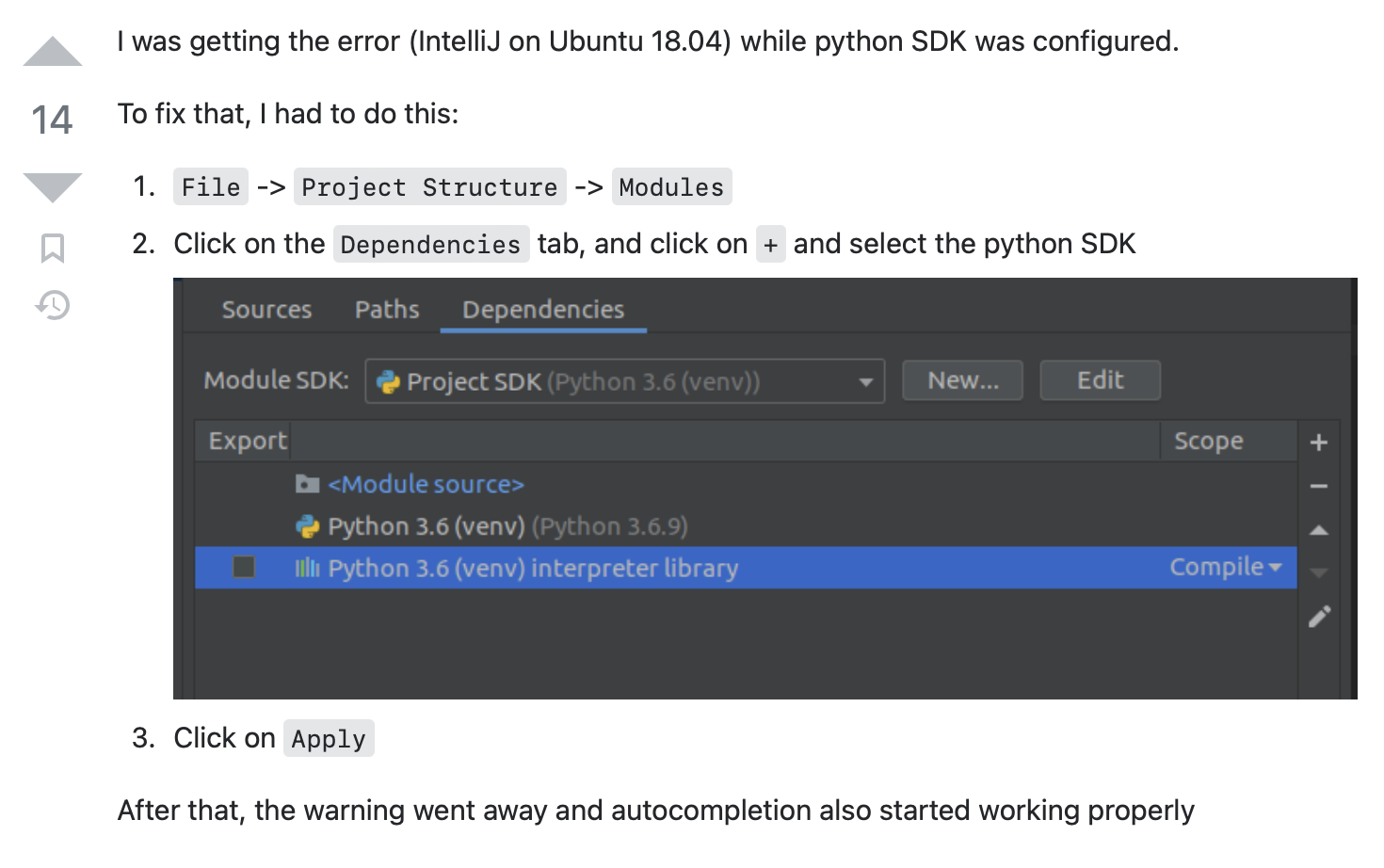This screenshot has height=868, width=1384.
Task: Move dependency up with the up arrow
Action: click(x=1319, y=530)
